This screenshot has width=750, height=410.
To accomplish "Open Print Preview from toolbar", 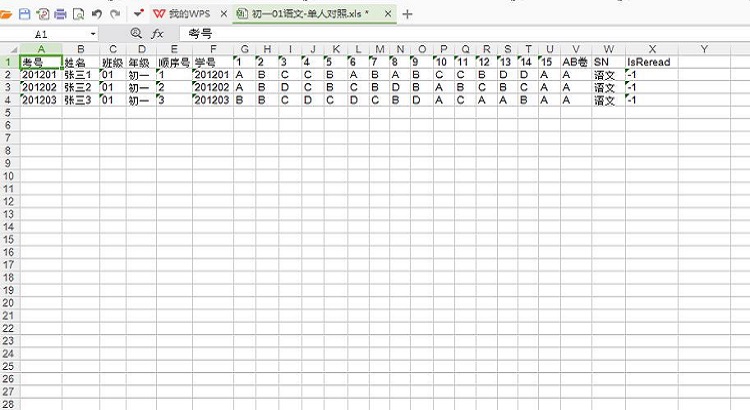I will click(x=77, y=14).
